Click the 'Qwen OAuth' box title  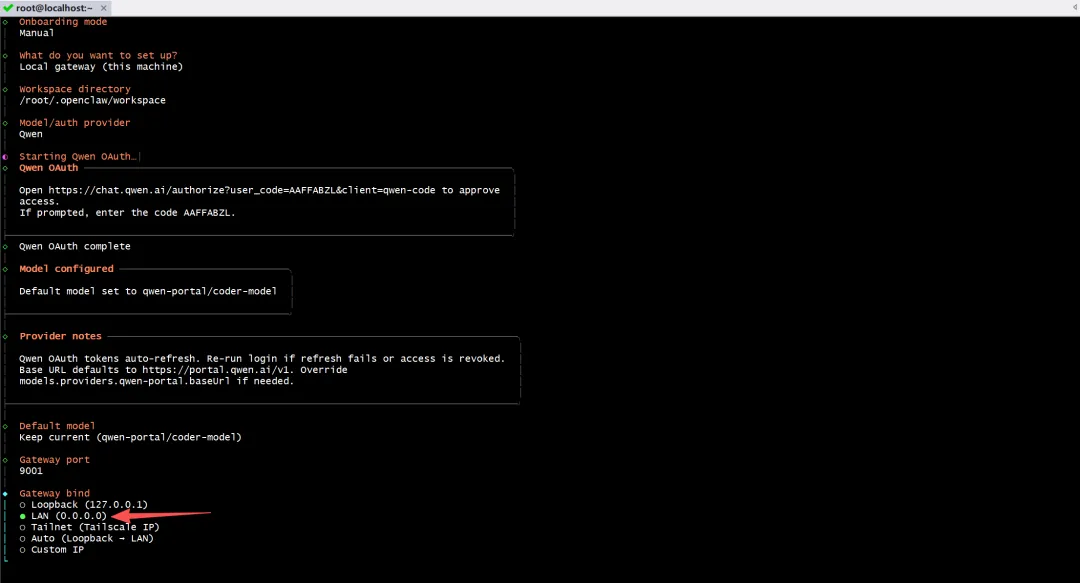point(49,167)
